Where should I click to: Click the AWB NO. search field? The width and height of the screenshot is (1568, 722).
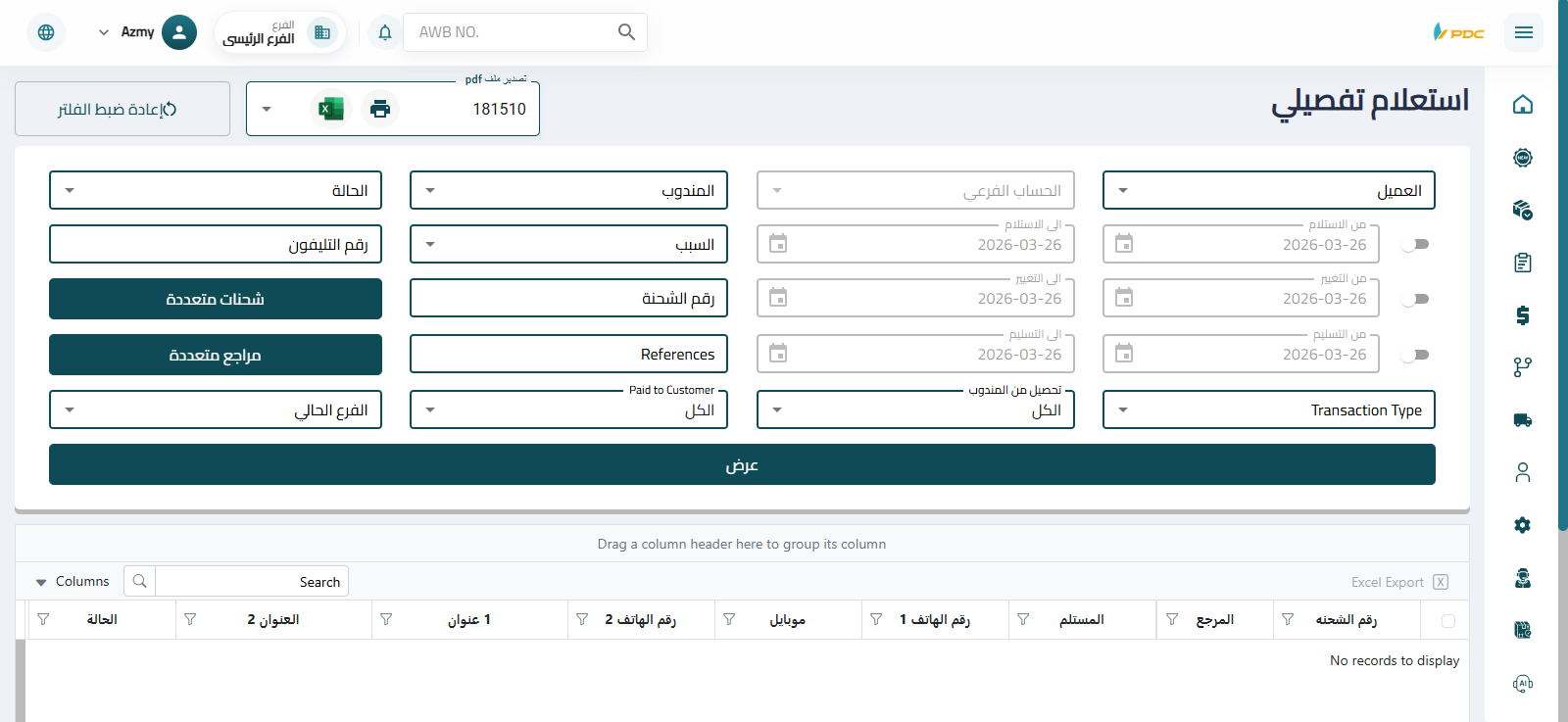tap(510, 32)
